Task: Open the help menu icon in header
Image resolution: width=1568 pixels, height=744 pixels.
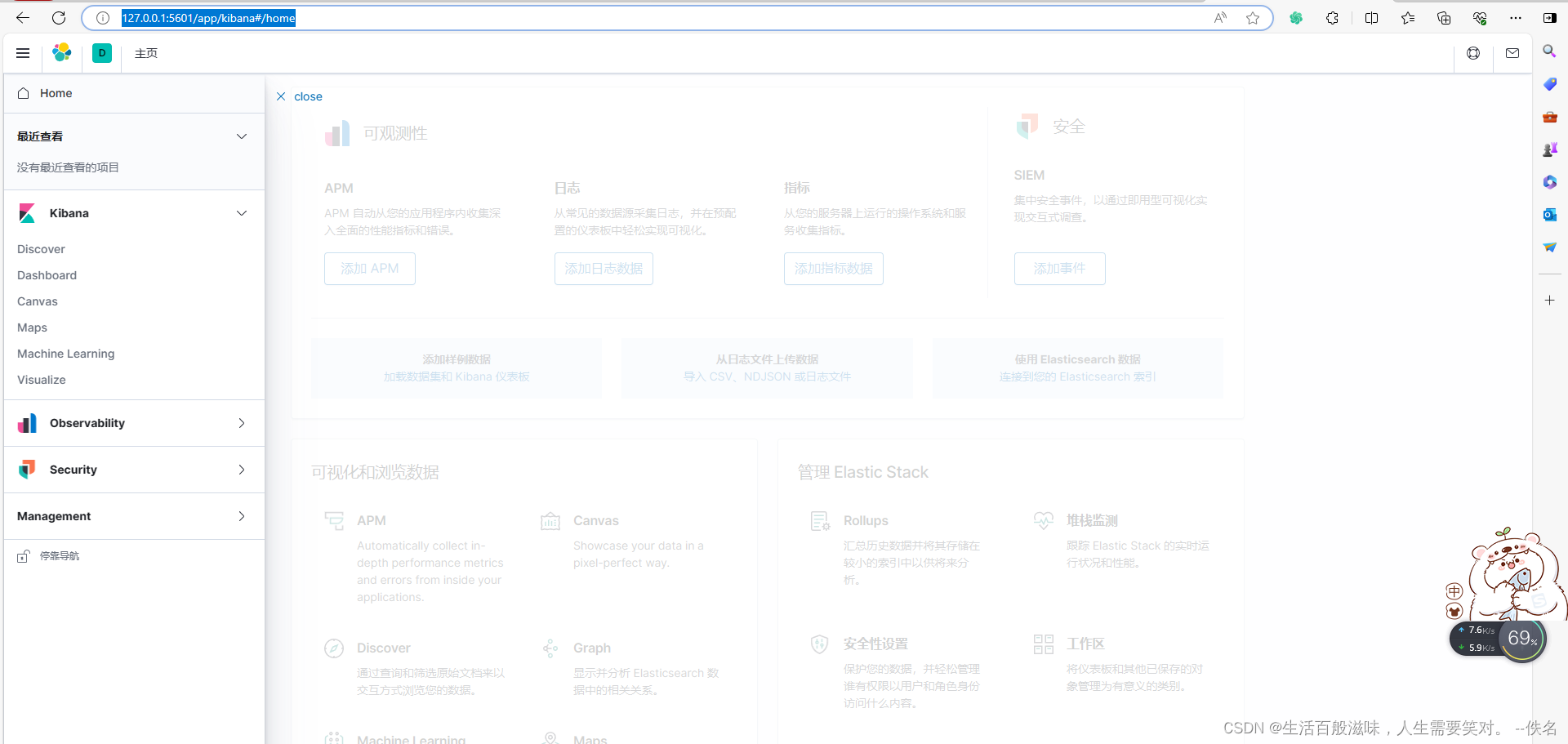Action: point(1473,53)
